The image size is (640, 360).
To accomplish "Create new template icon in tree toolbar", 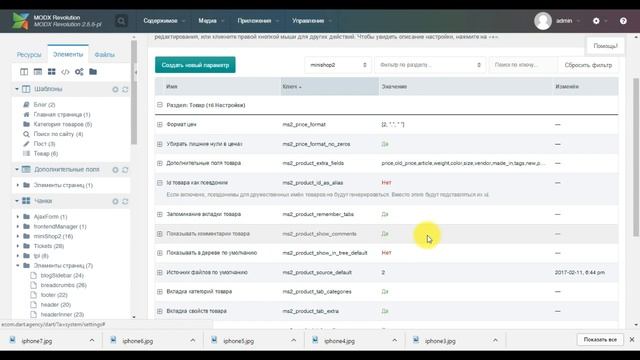I will [24, 72].
